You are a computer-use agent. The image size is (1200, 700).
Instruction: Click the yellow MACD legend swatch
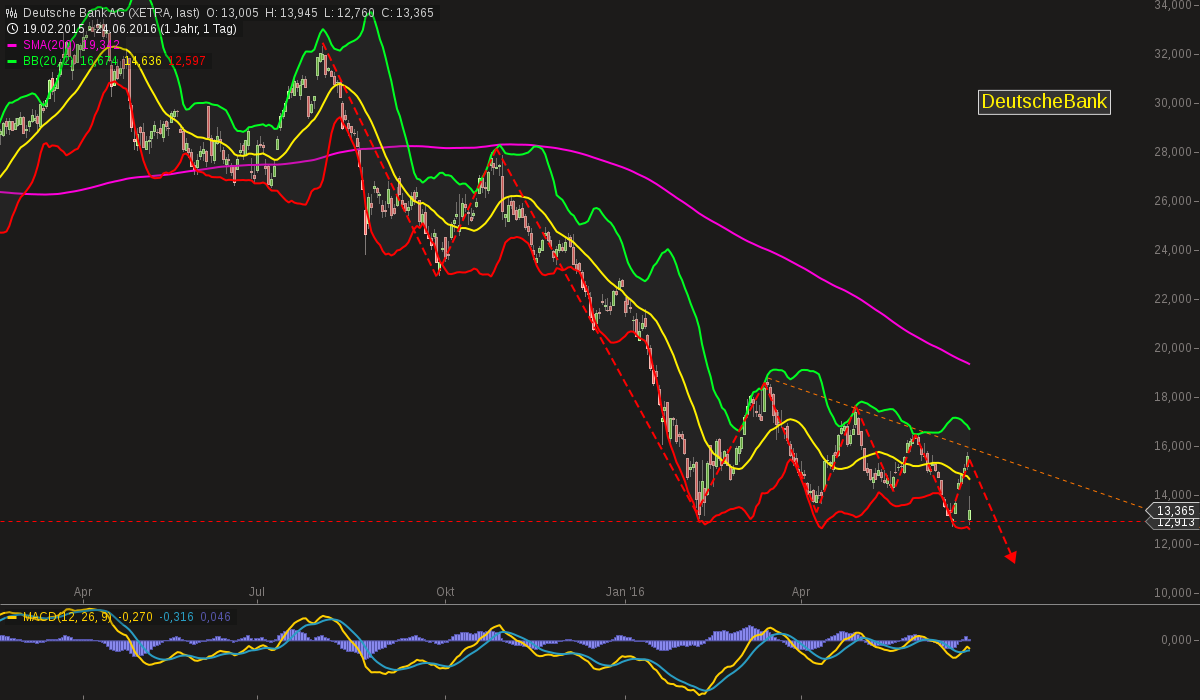point(12,617)
